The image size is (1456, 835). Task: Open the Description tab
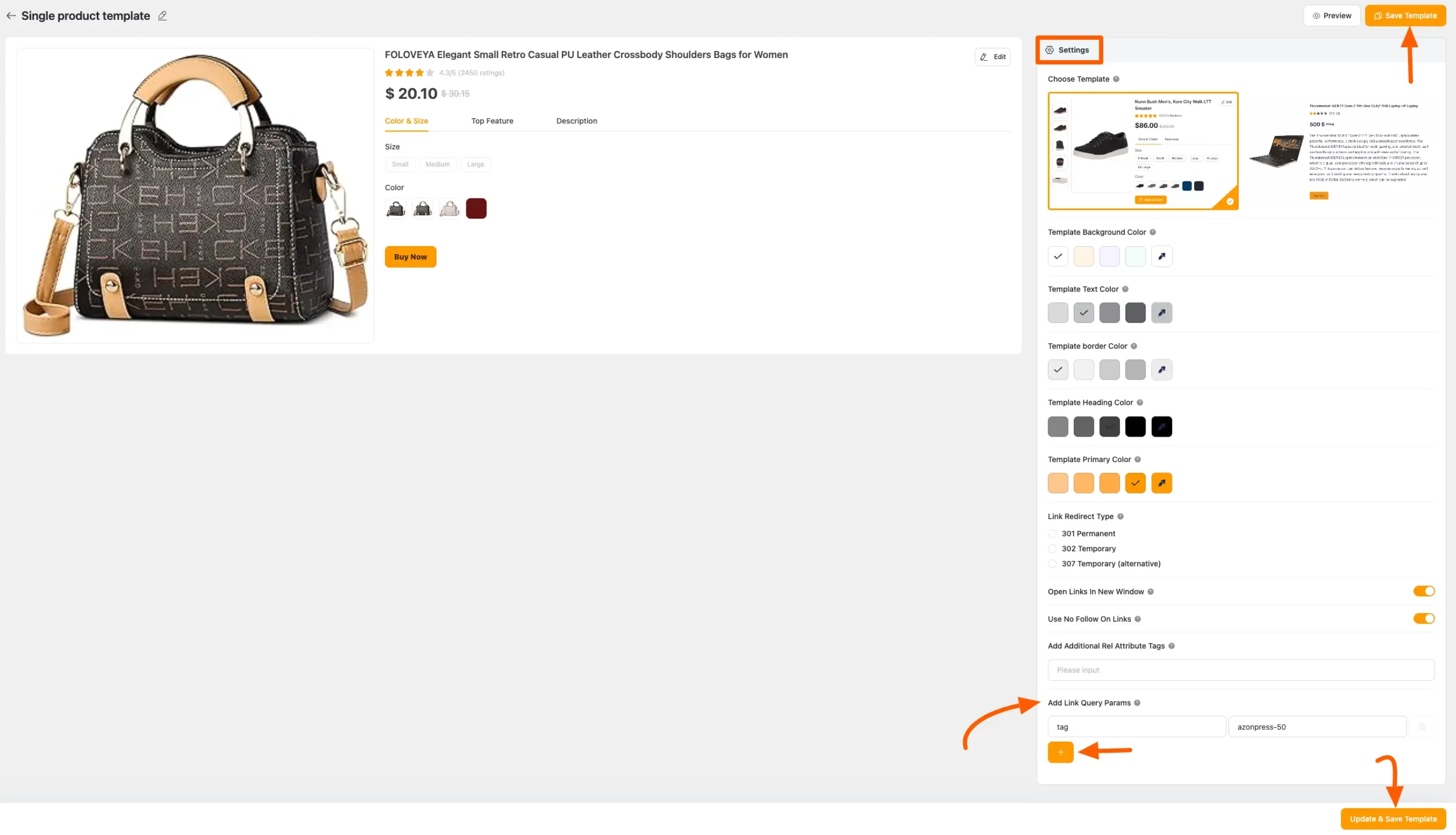[577, 121]
